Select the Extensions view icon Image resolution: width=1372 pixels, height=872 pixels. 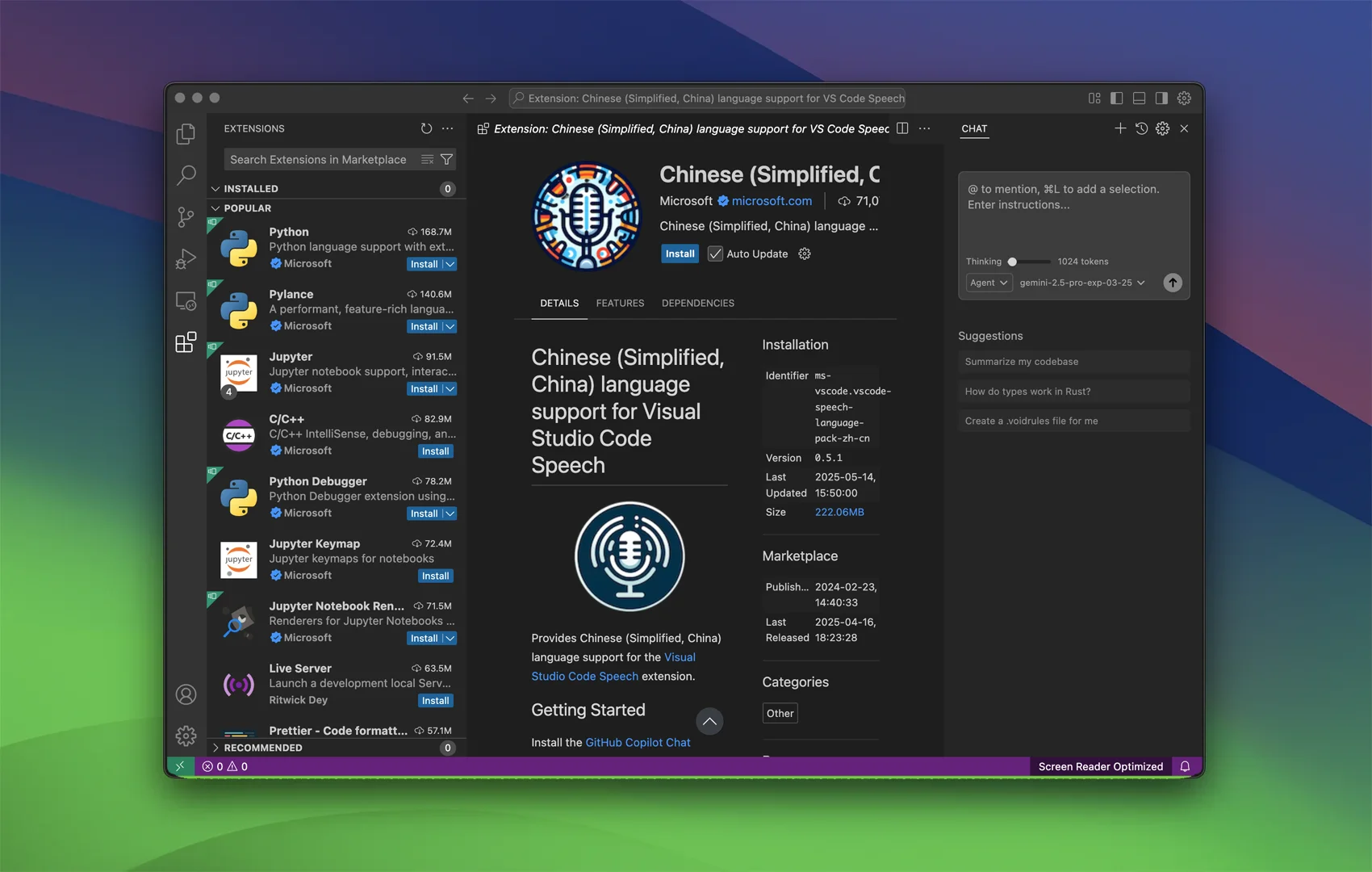click(x=186, y=342)
